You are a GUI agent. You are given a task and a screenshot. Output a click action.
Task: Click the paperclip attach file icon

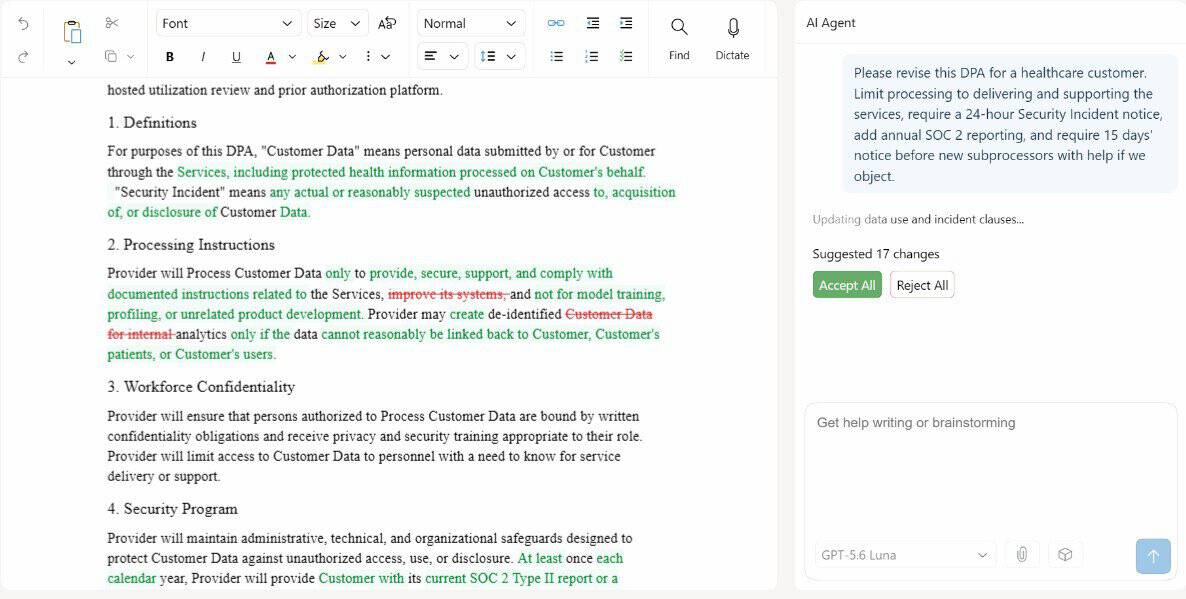[x=1022, y=554]
